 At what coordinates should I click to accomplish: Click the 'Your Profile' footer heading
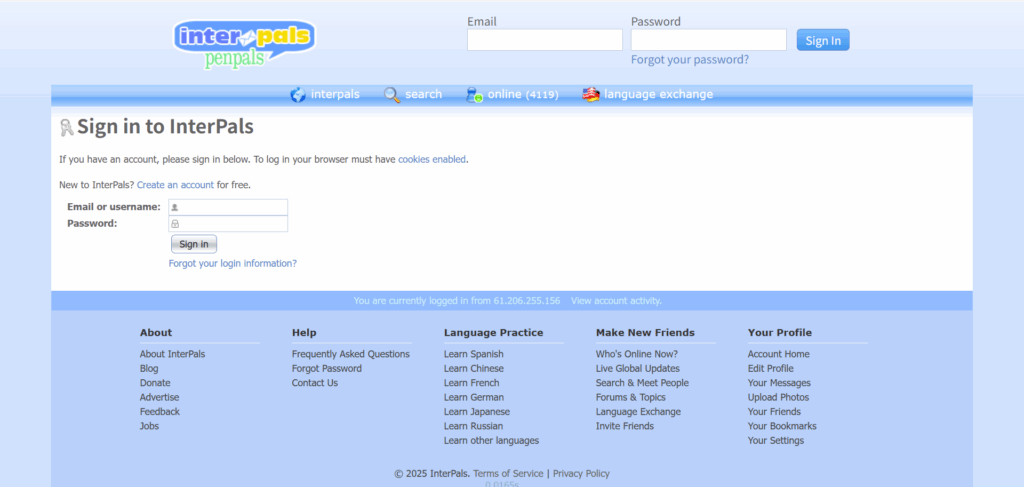(780, 332)
